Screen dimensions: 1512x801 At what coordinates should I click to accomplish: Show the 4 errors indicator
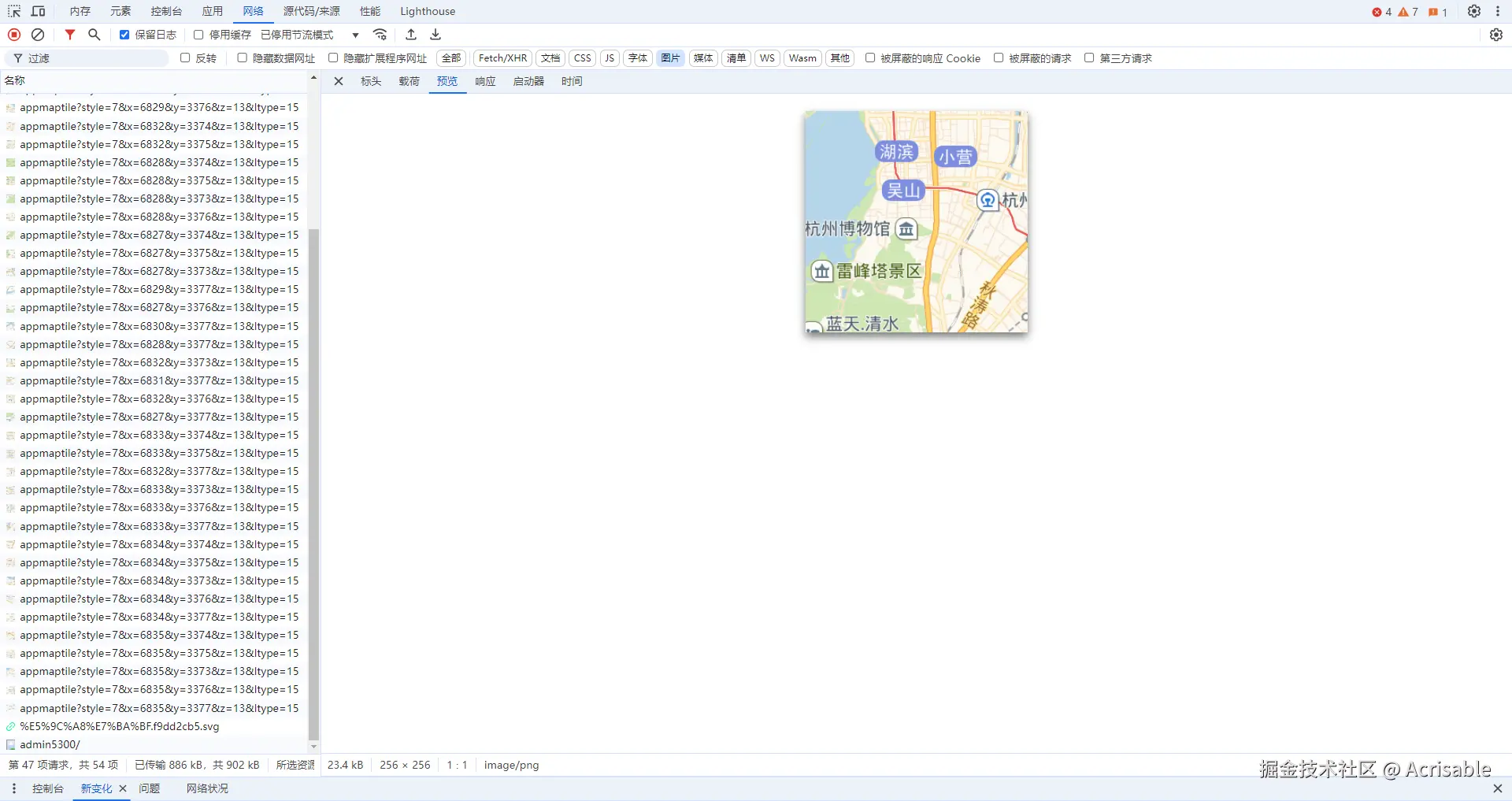click(1382, 12)
